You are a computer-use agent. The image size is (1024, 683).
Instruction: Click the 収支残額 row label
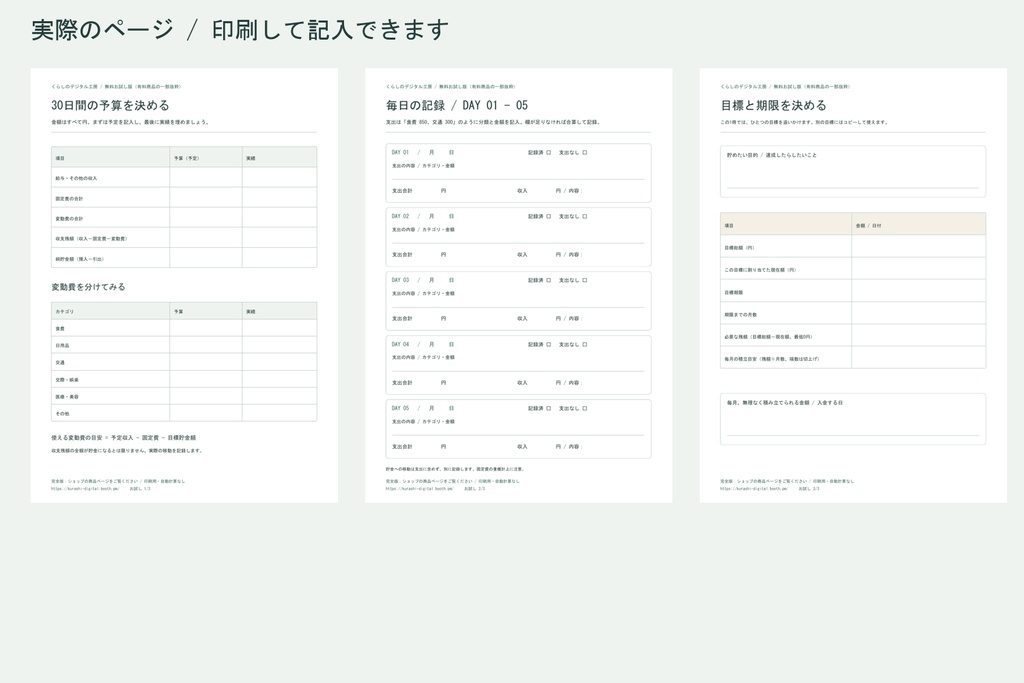91,239
